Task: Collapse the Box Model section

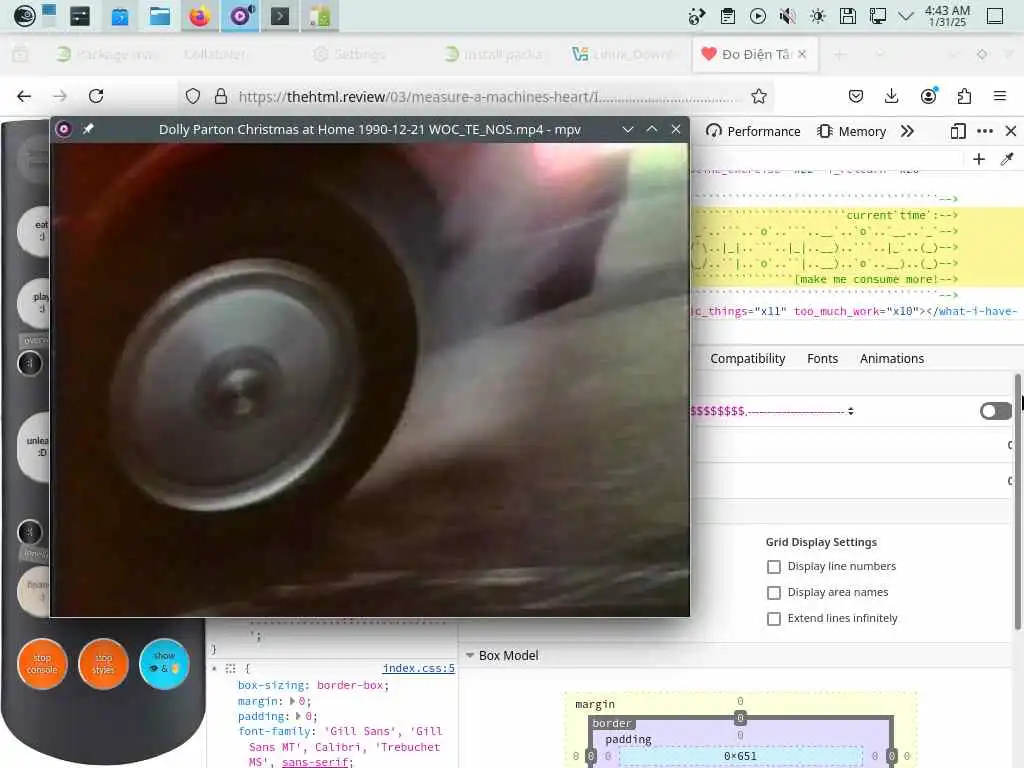Action: (470, 655)
